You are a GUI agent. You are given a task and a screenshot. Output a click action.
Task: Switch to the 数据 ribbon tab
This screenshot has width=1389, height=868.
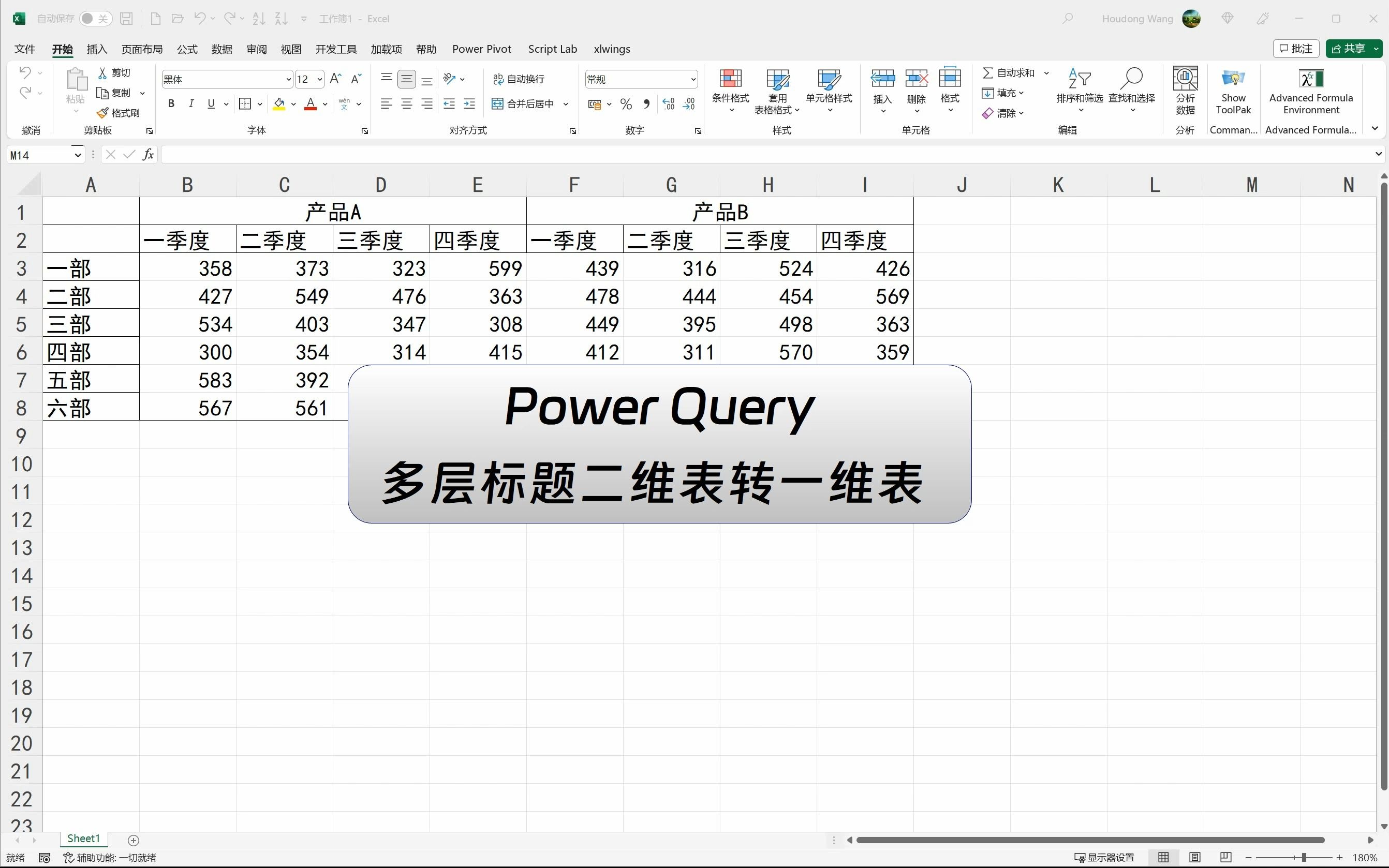(221, 49)
